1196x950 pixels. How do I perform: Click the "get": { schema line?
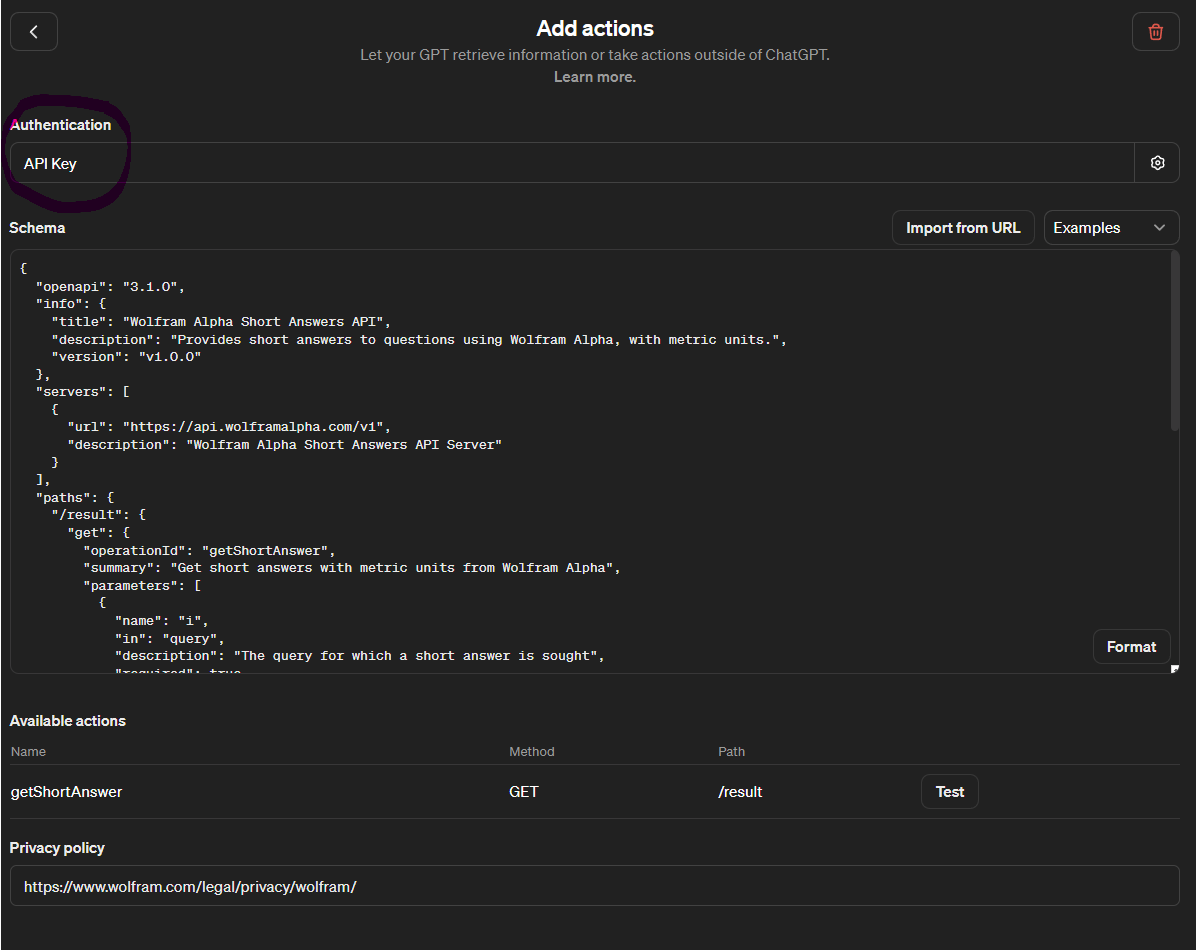(x=98, y=533)
